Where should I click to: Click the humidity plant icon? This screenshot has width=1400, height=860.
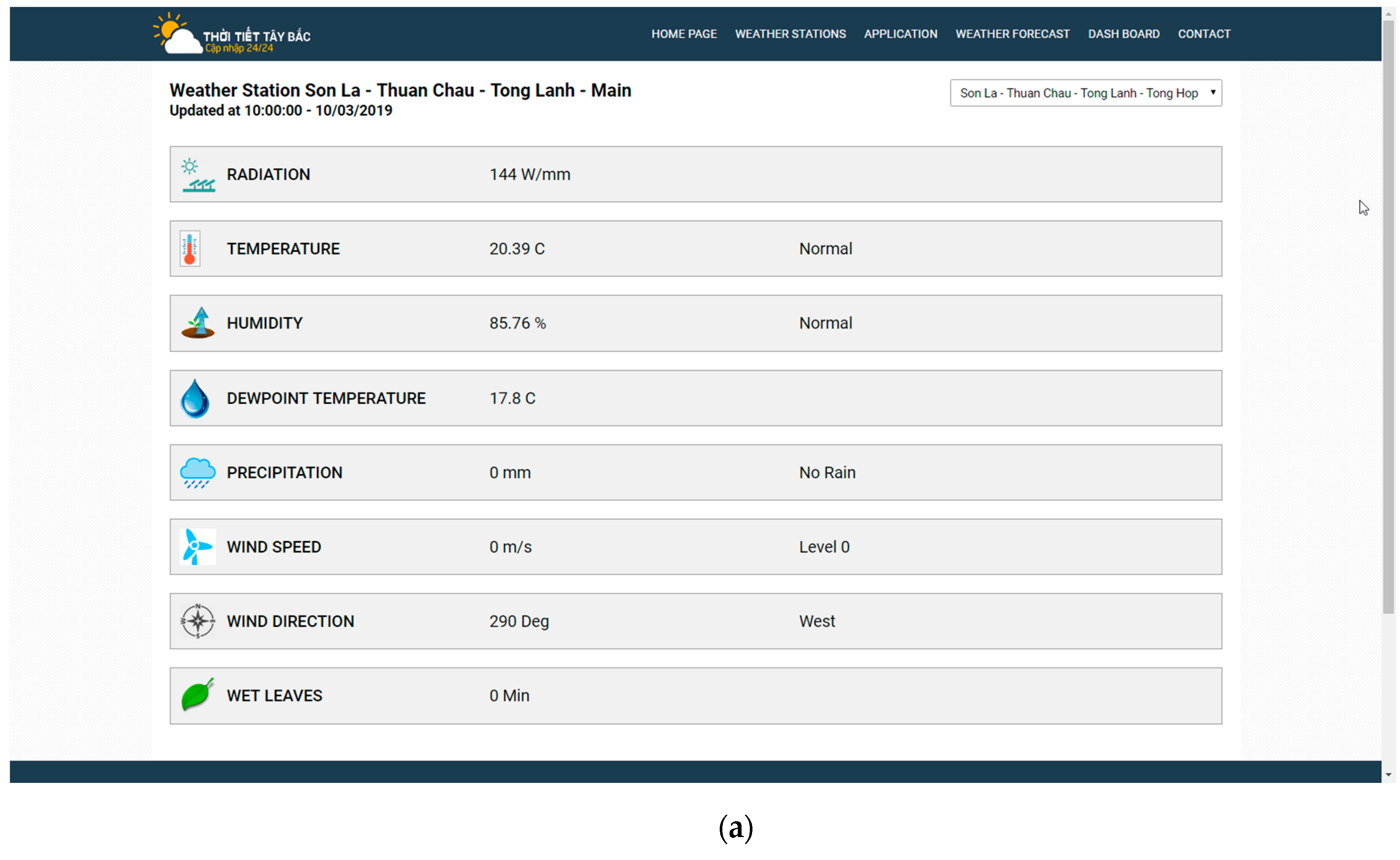tap(197, 323)
